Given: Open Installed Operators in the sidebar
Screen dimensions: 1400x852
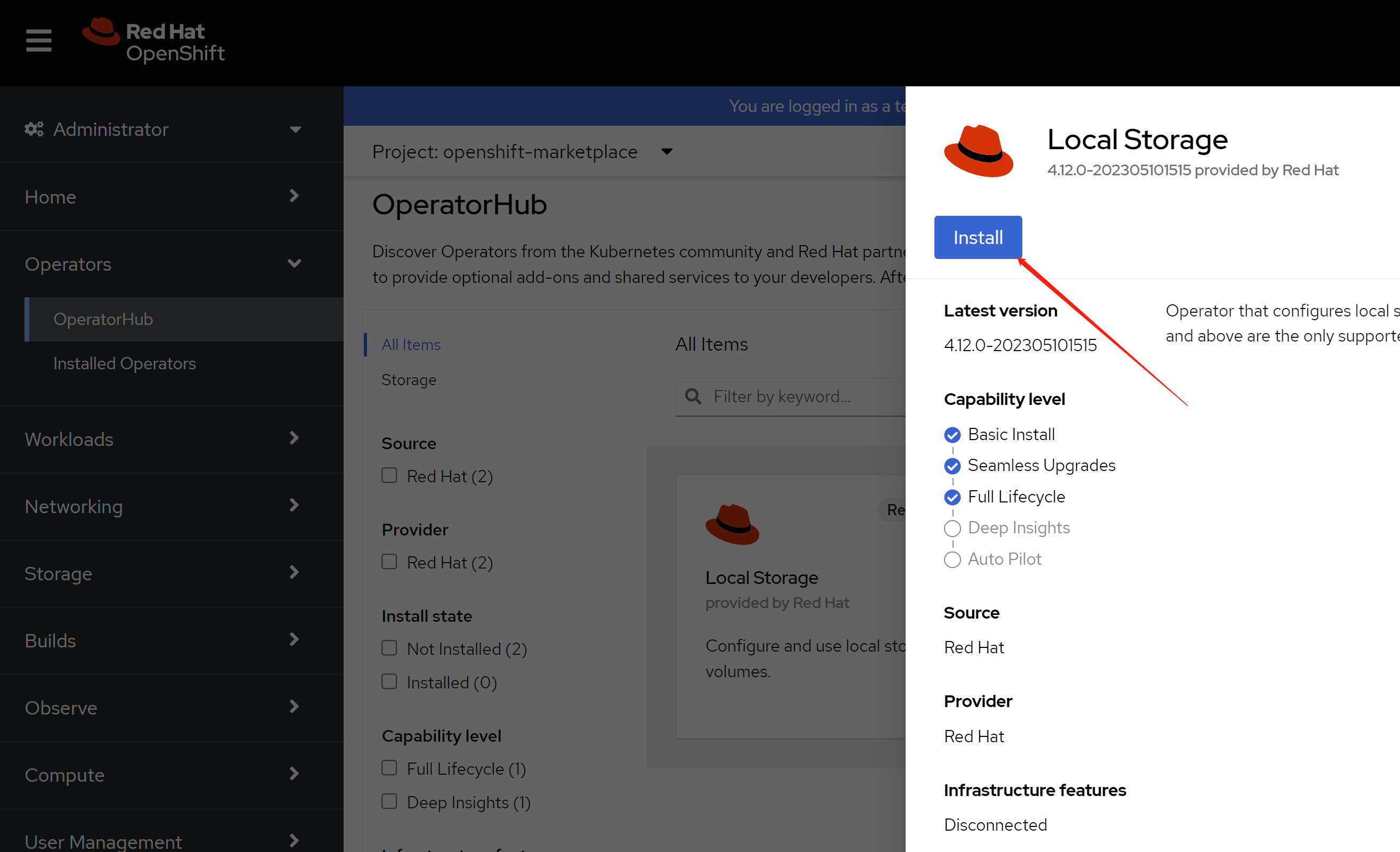Looking at the screenshot, I should coord(125,363).
